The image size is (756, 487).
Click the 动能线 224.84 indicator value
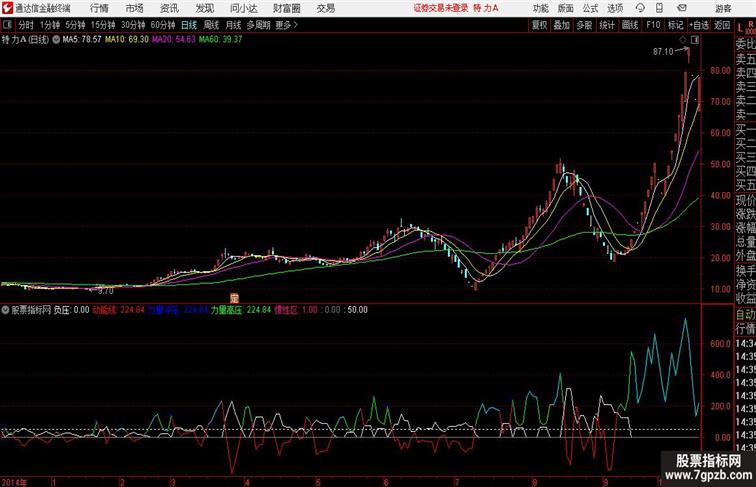[119, 310]
